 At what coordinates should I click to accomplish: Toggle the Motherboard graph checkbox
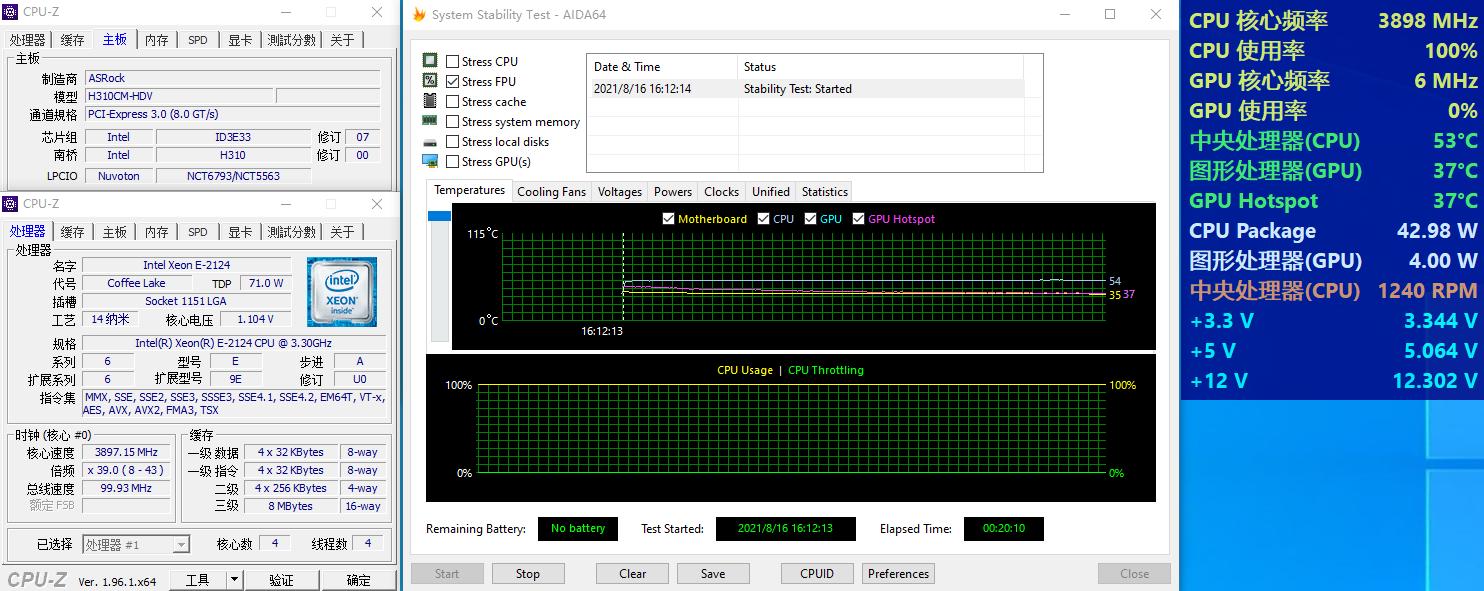click(668, 219)
